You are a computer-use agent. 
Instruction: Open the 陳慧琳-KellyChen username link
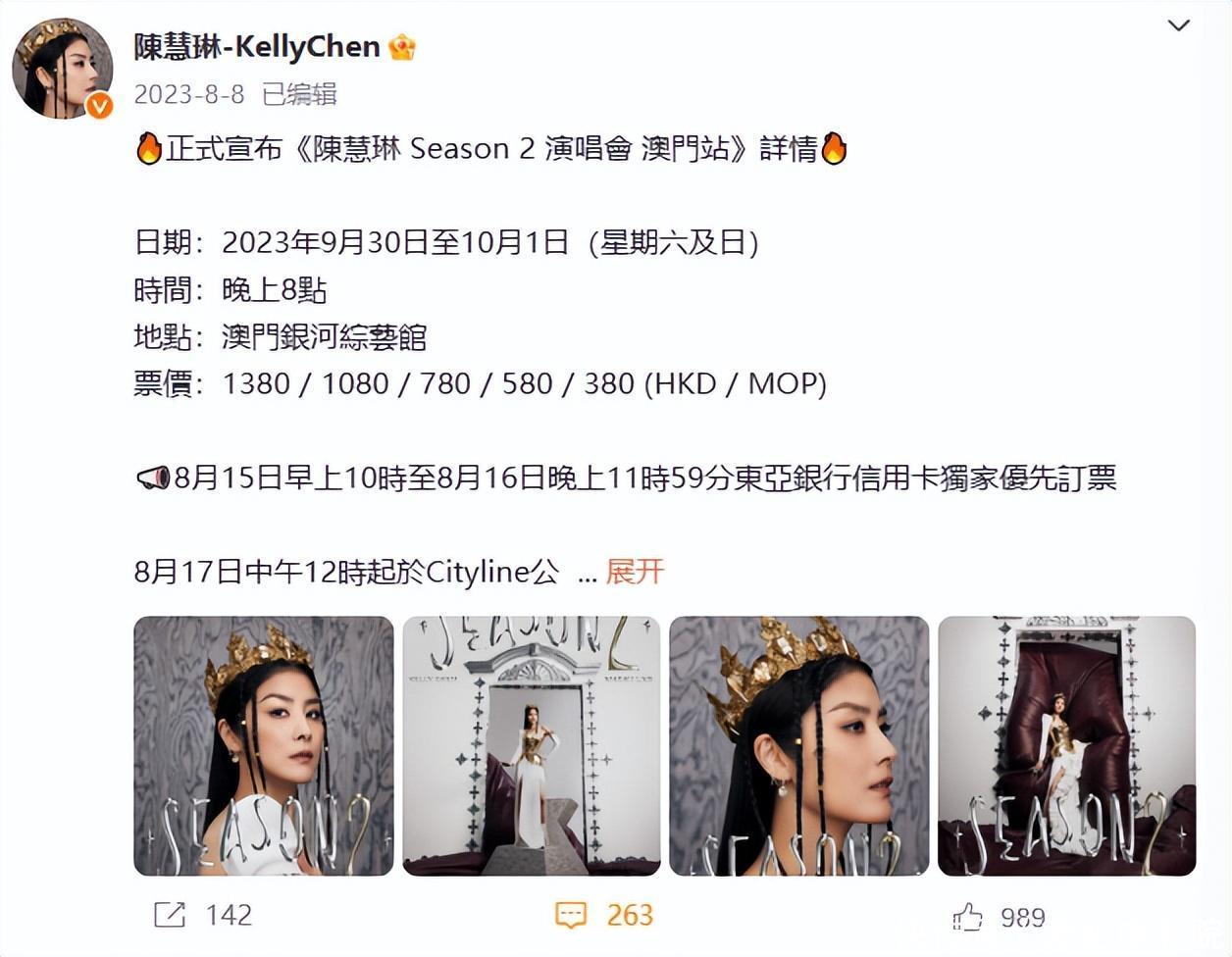click(x=257, y=46)
